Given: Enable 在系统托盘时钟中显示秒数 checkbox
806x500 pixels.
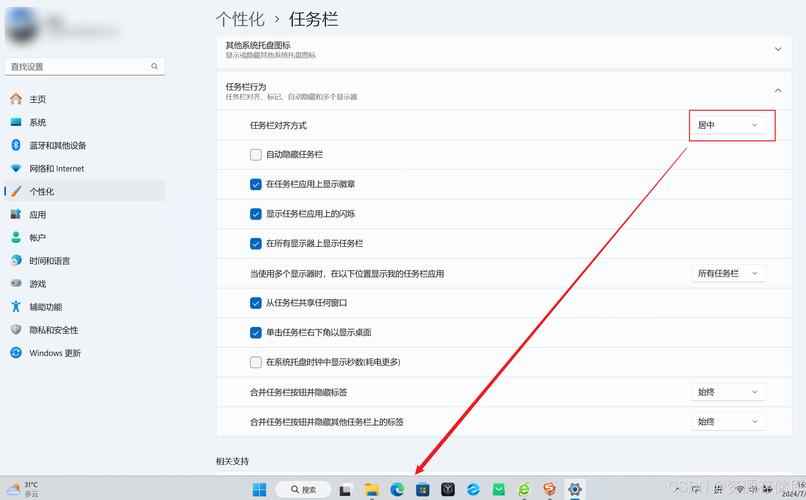Looking at the screenshot, I should click(255, 362).
